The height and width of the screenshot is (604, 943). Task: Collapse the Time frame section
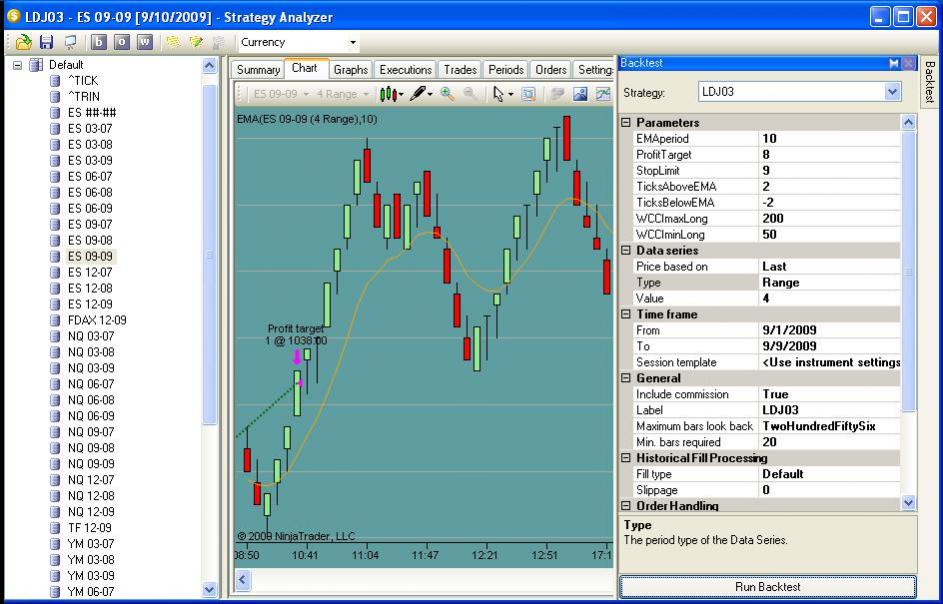click(x=626, y=314)
